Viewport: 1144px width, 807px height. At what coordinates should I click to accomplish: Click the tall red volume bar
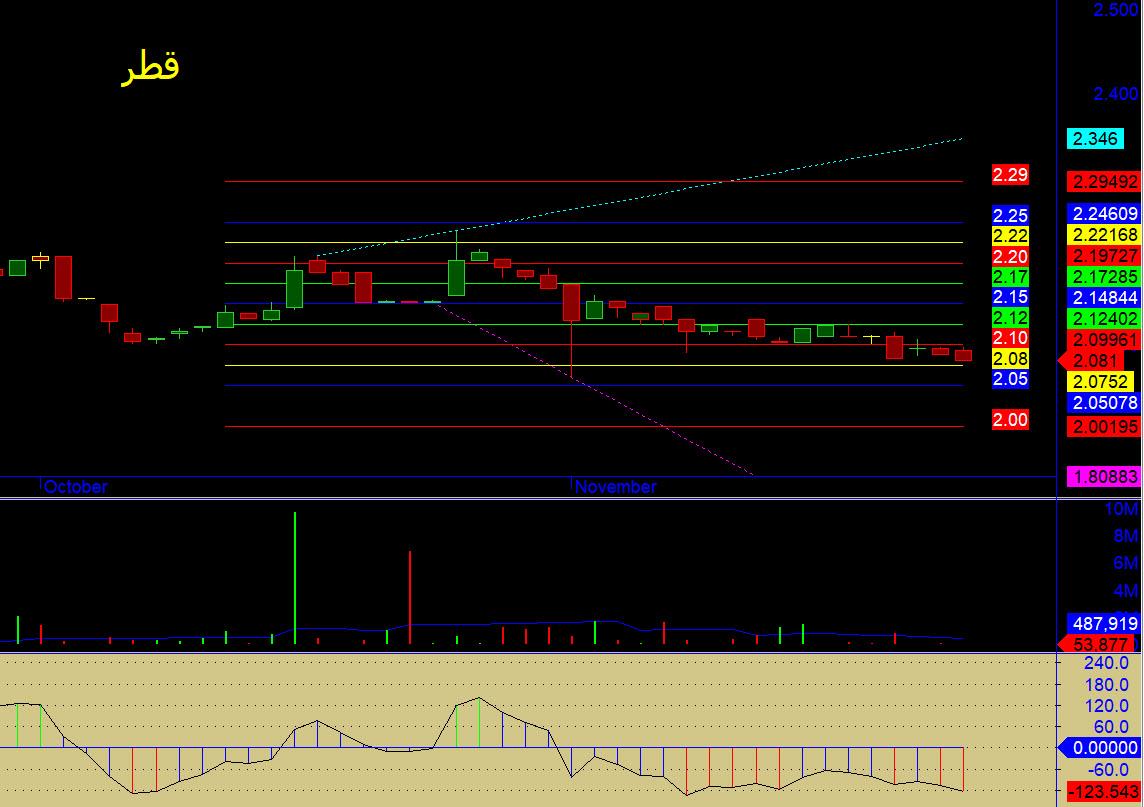(410, 598)
